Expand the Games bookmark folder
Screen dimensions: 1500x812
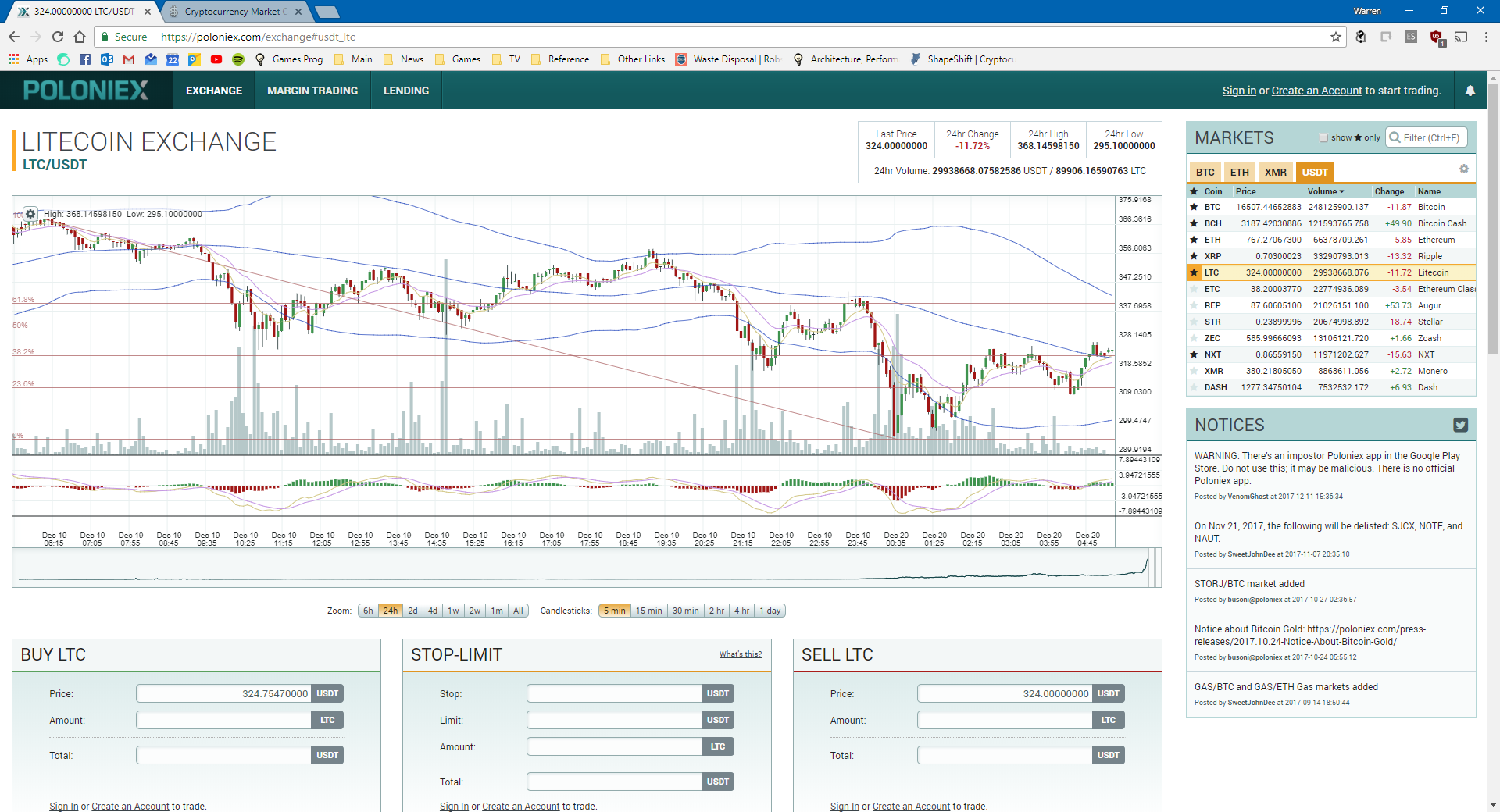tap(458, 59)
